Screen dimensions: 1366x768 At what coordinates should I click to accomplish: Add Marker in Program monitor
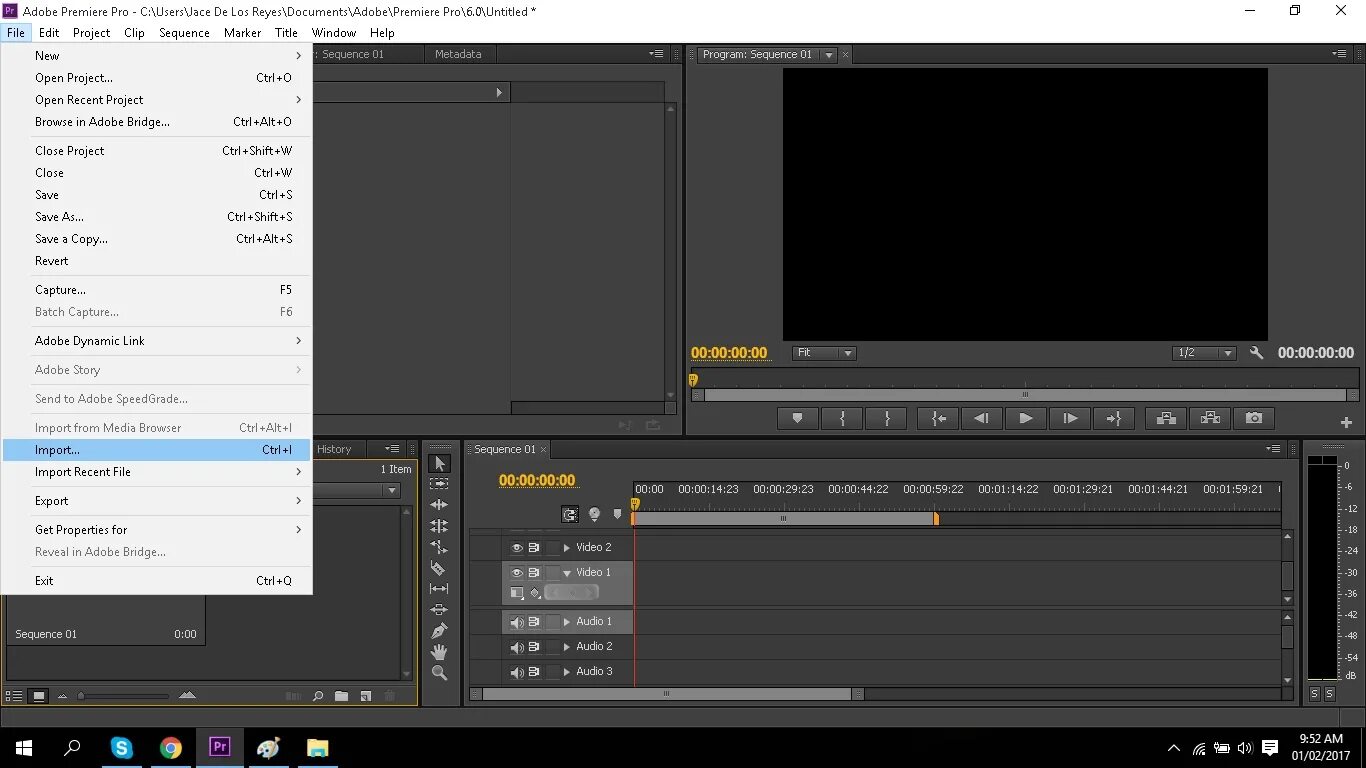797,419
